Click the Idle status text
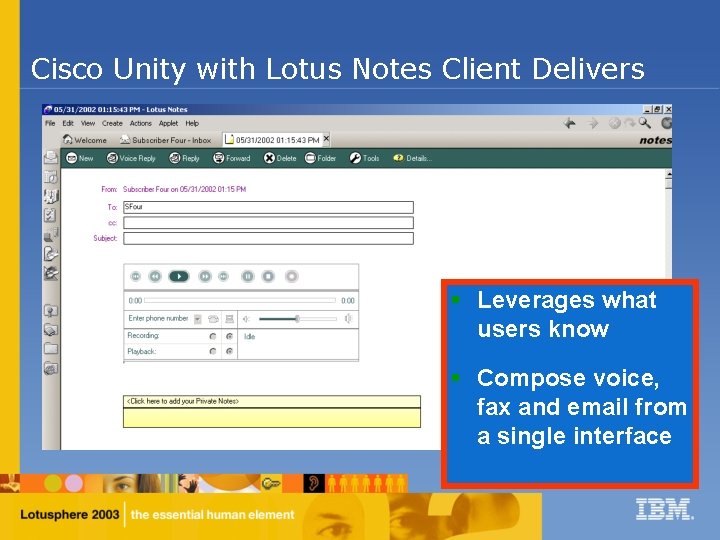 point(249,337)
